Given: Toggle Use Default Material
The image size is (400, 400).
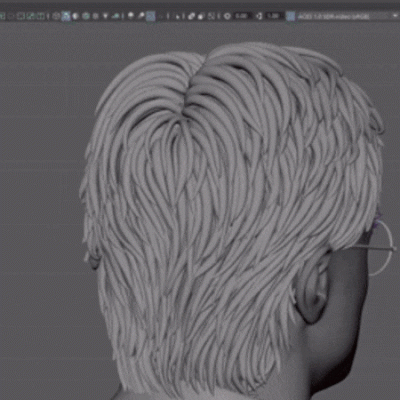Looking at the screenshot, I should tap(75, 16).
